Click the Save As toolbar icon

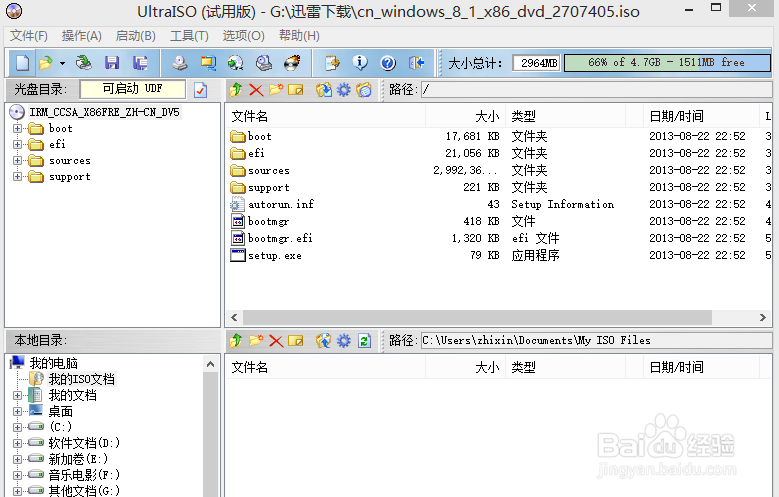tap(140, 63)
